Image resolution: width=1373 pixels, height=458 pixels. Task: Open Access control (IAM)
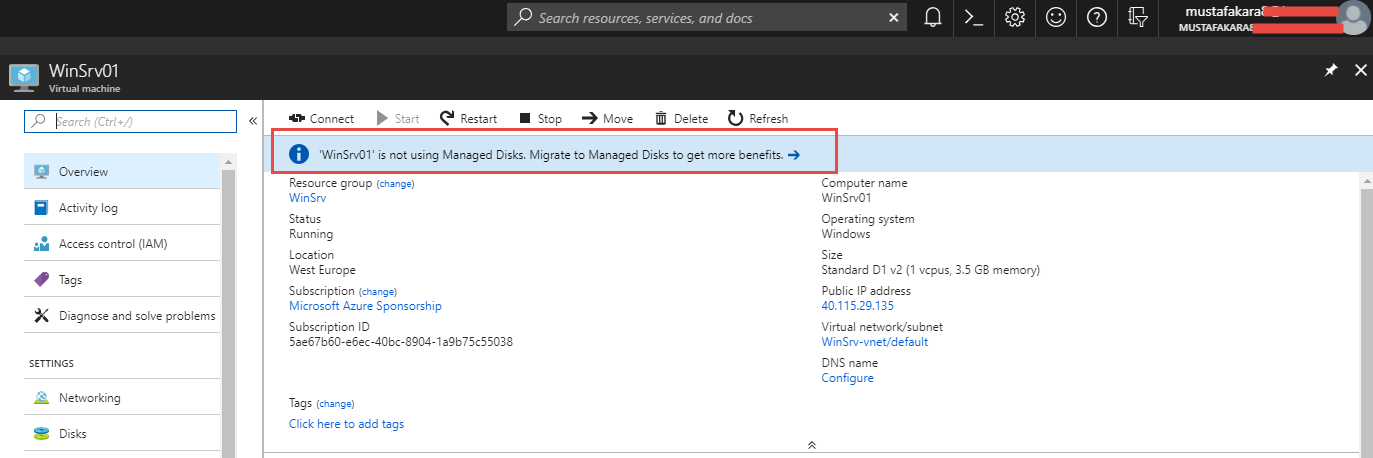click(x=122, y=243)
